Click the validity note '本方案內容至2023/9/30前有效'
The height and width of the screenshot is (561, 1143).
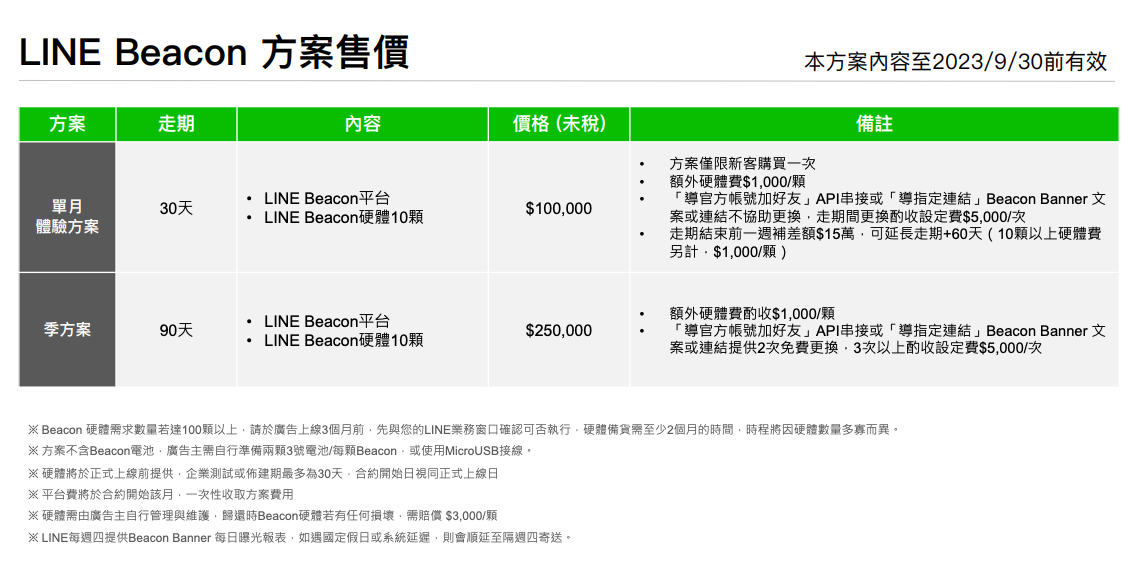click(x=955, y=61)
